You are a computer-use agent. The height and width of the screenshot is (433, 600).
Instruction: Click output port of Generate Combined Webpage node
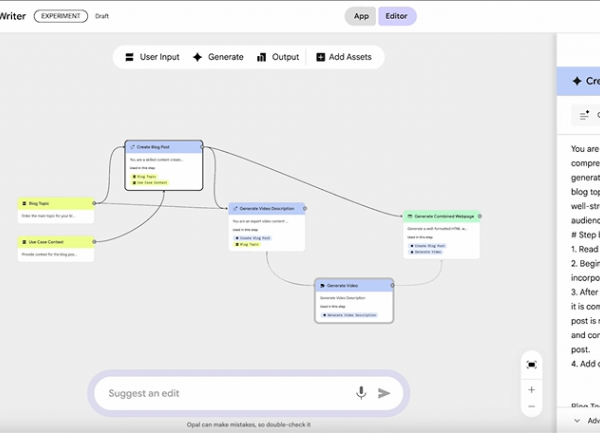(479, 216)
